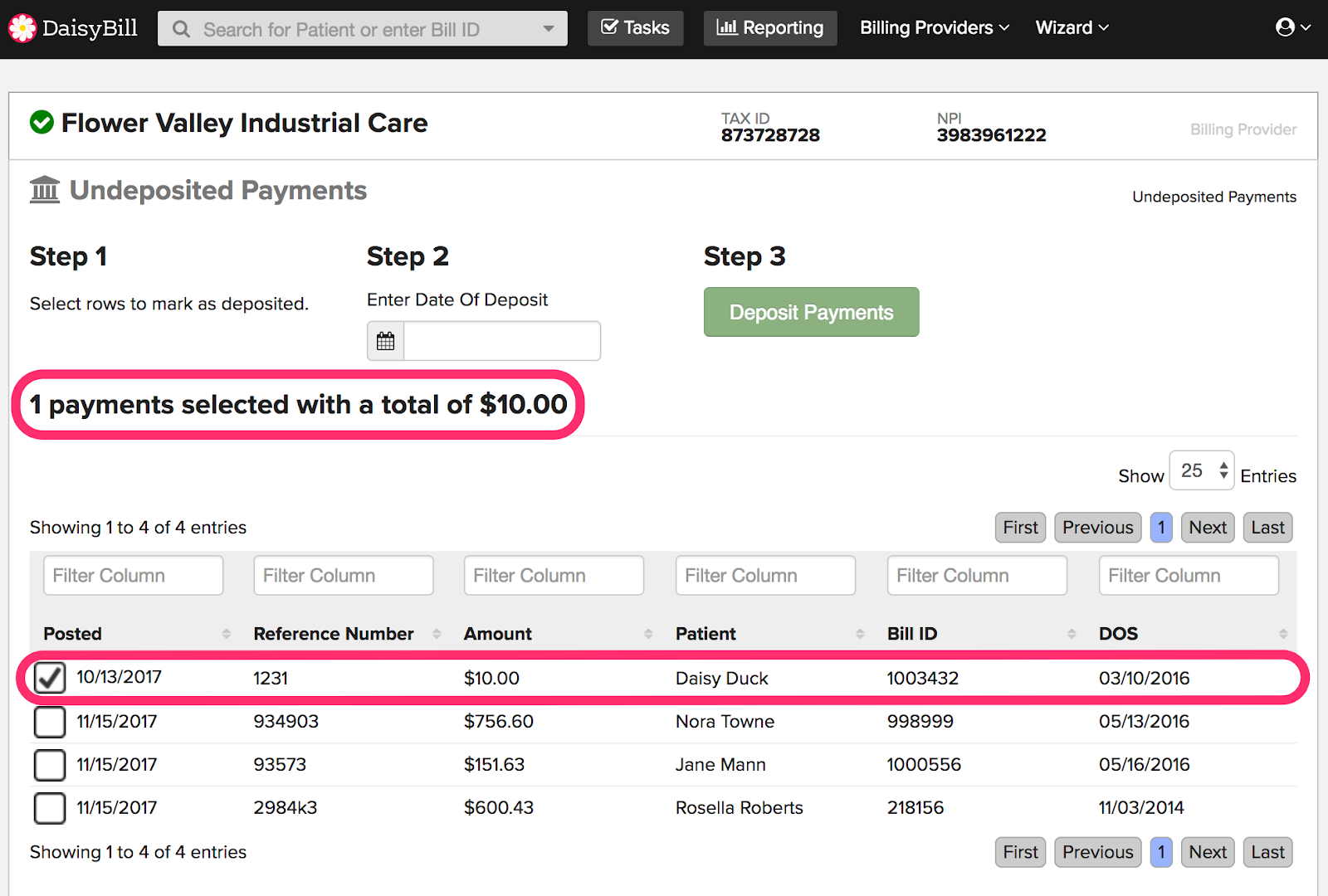
Task: Open the user account icon menu
Action: click(1292, 27)
